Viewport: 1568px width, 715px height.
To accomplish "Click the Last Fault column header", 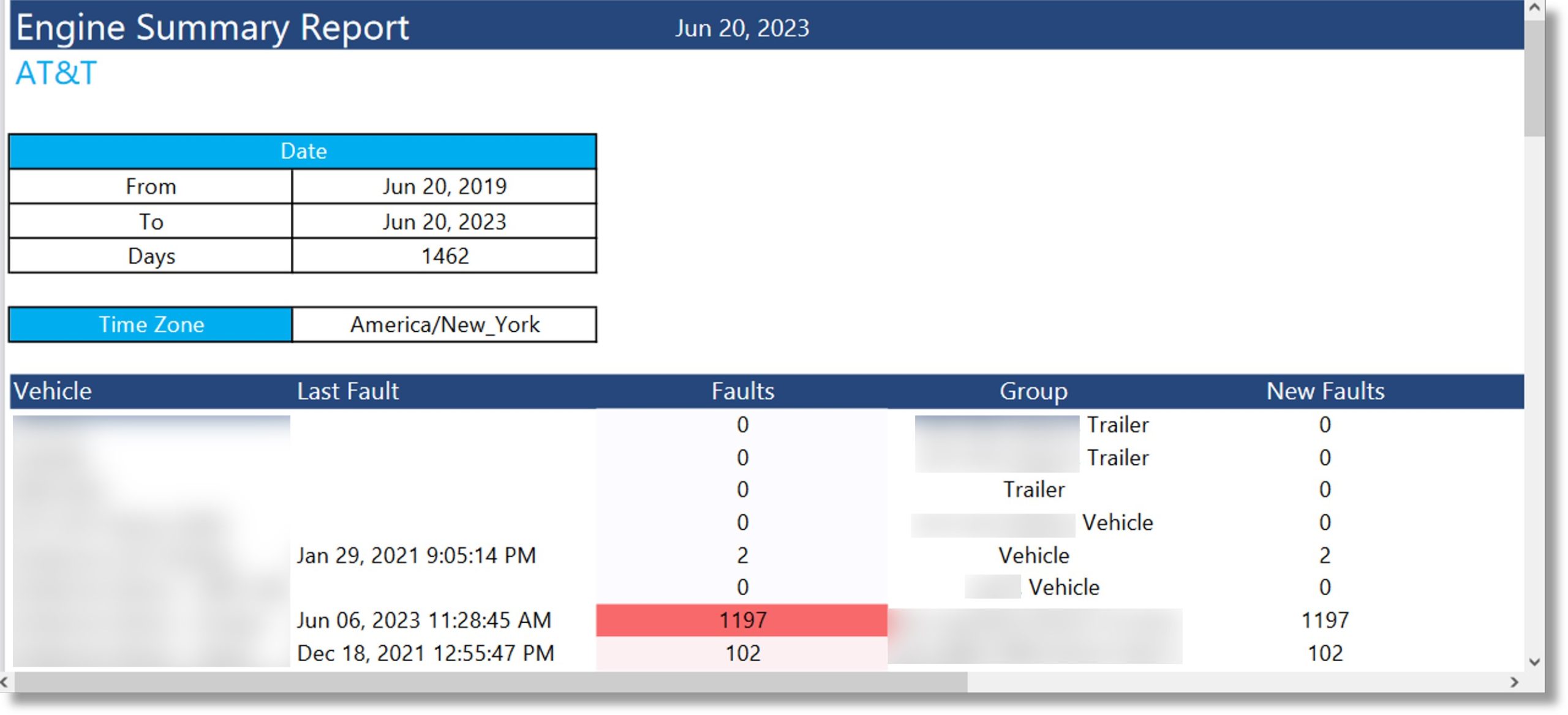I will pyautogui.click(x=348, y=391).
